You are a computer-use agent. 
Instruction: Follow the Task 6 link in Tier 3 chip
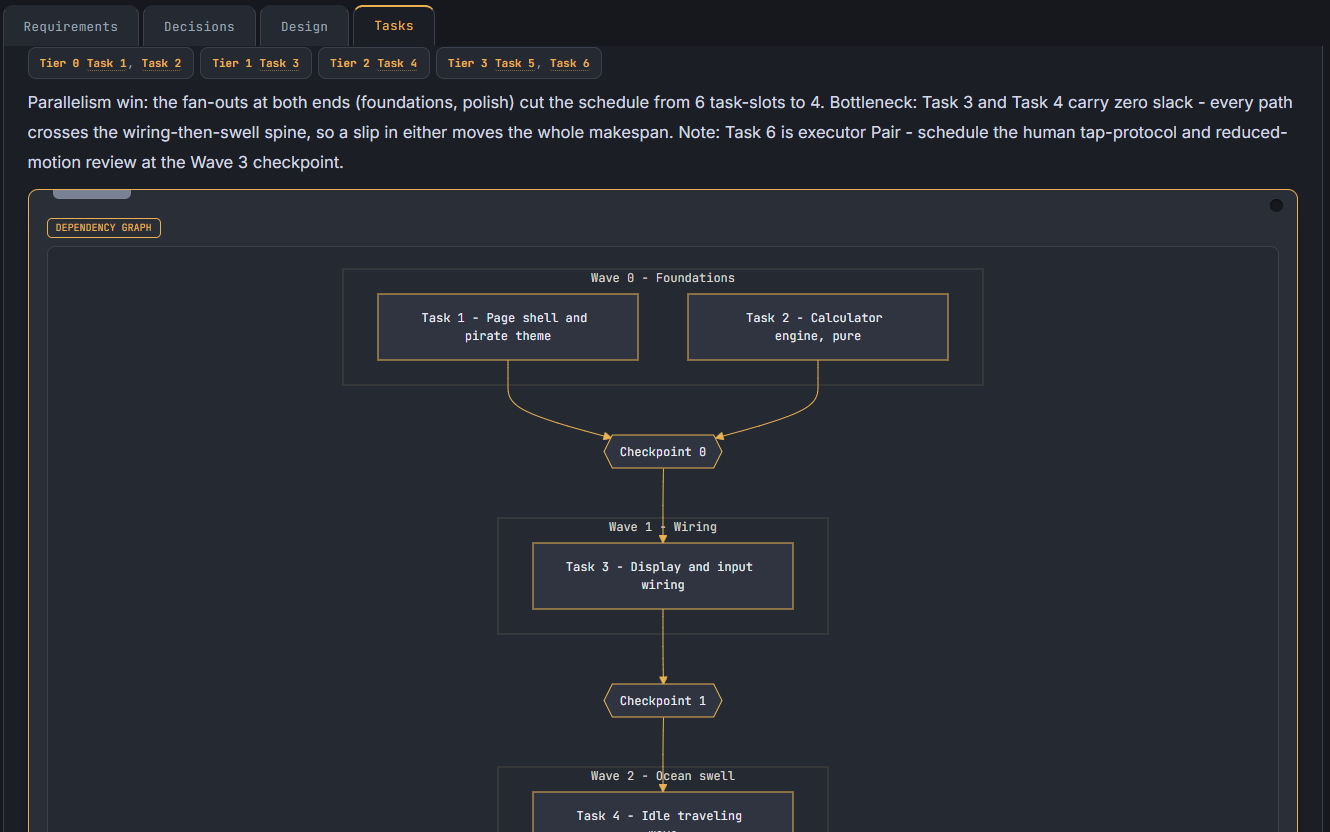570,63
